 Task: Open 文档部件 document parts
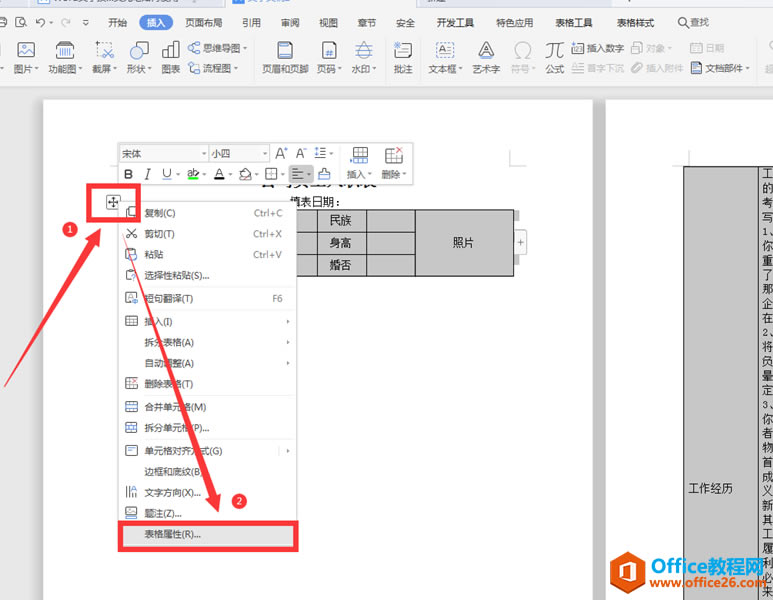720,68
